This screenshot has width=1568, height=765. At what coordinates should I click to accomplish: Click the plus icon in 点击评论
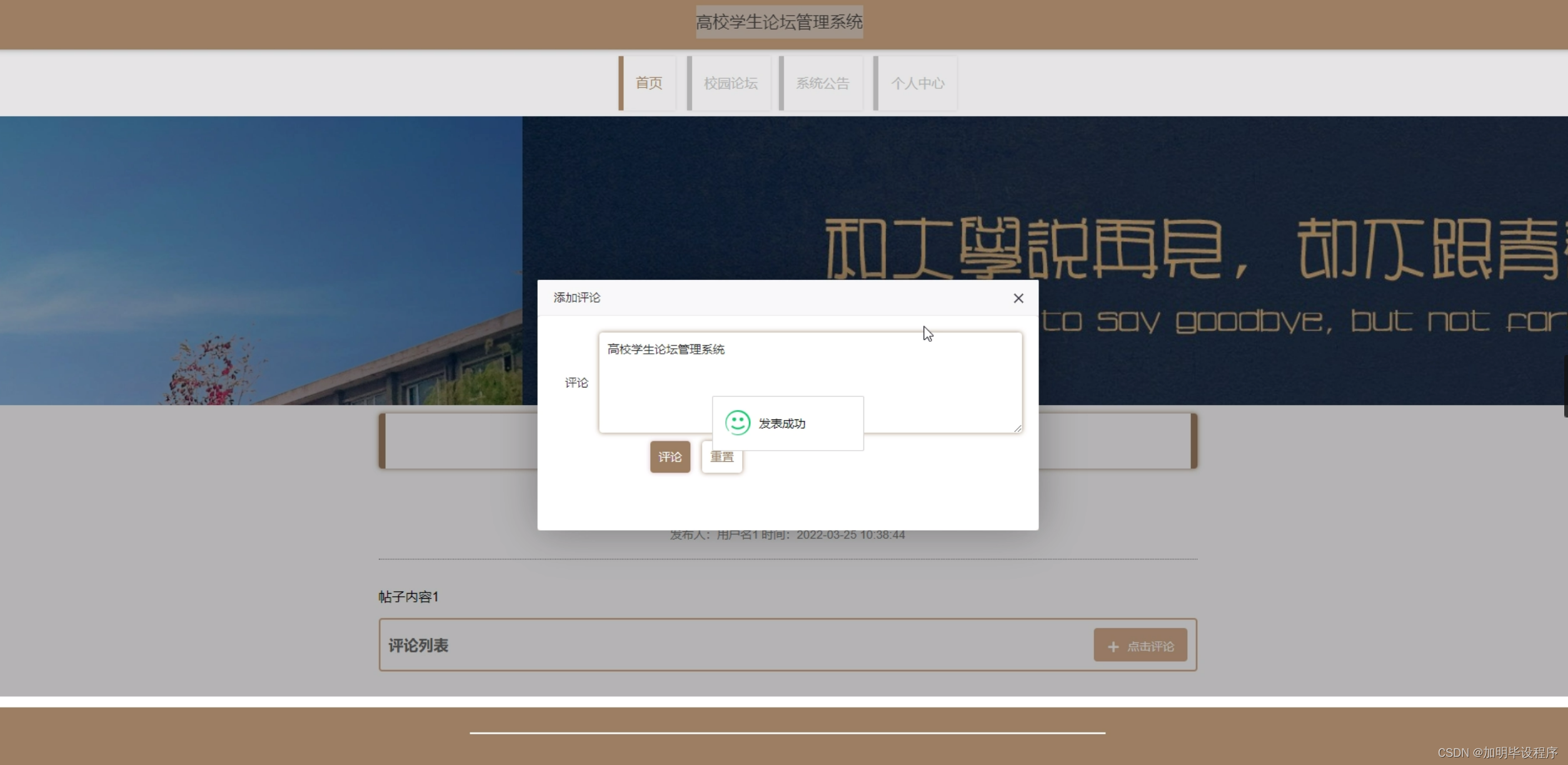click(1113, 646)
